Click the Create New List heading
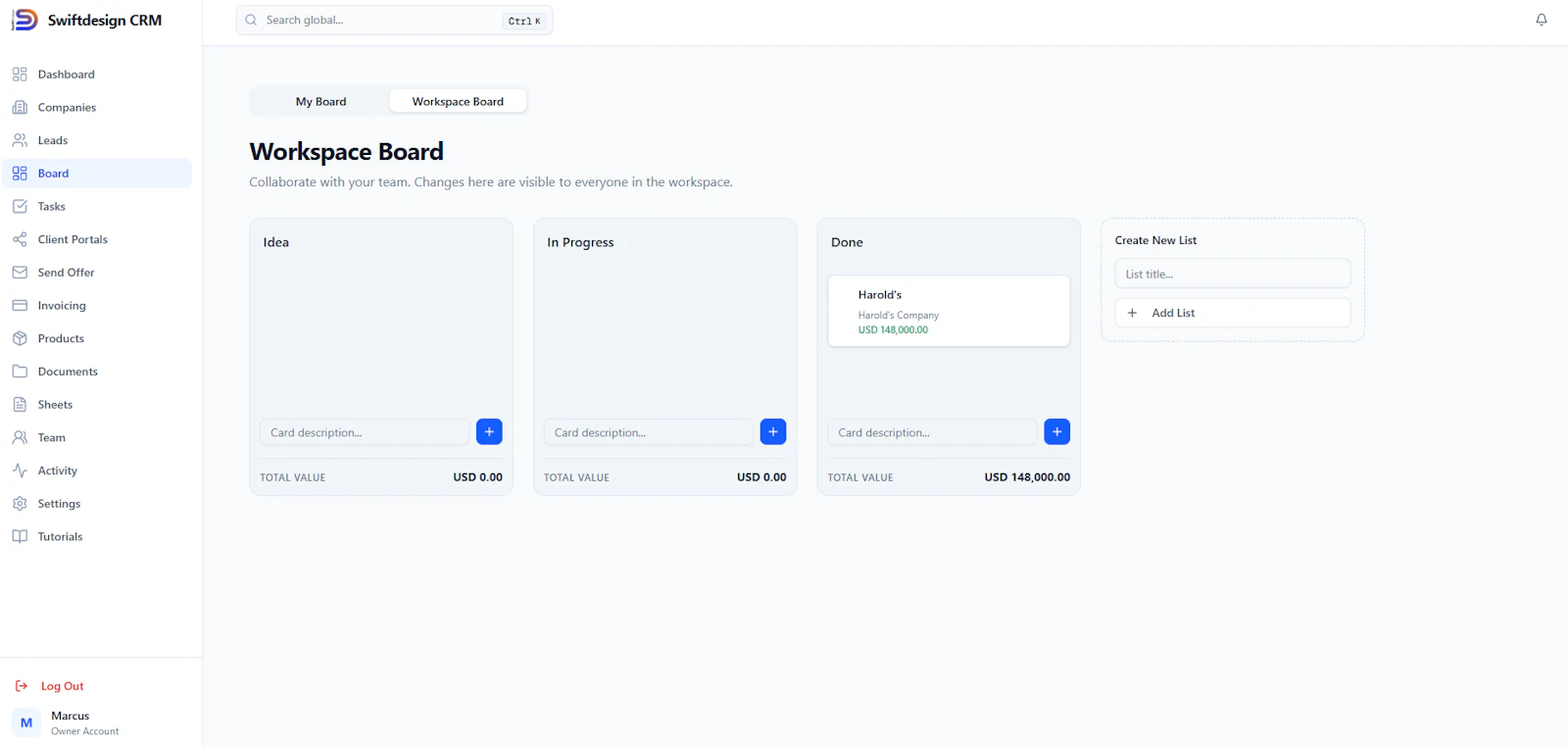1568x747 pixels. (1155, 240)
